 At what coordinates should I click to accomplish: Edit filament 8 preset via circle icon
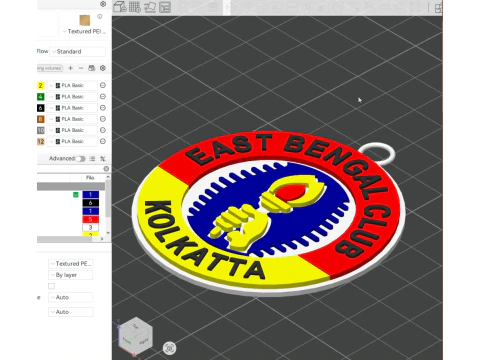click(x=103, y=119)
